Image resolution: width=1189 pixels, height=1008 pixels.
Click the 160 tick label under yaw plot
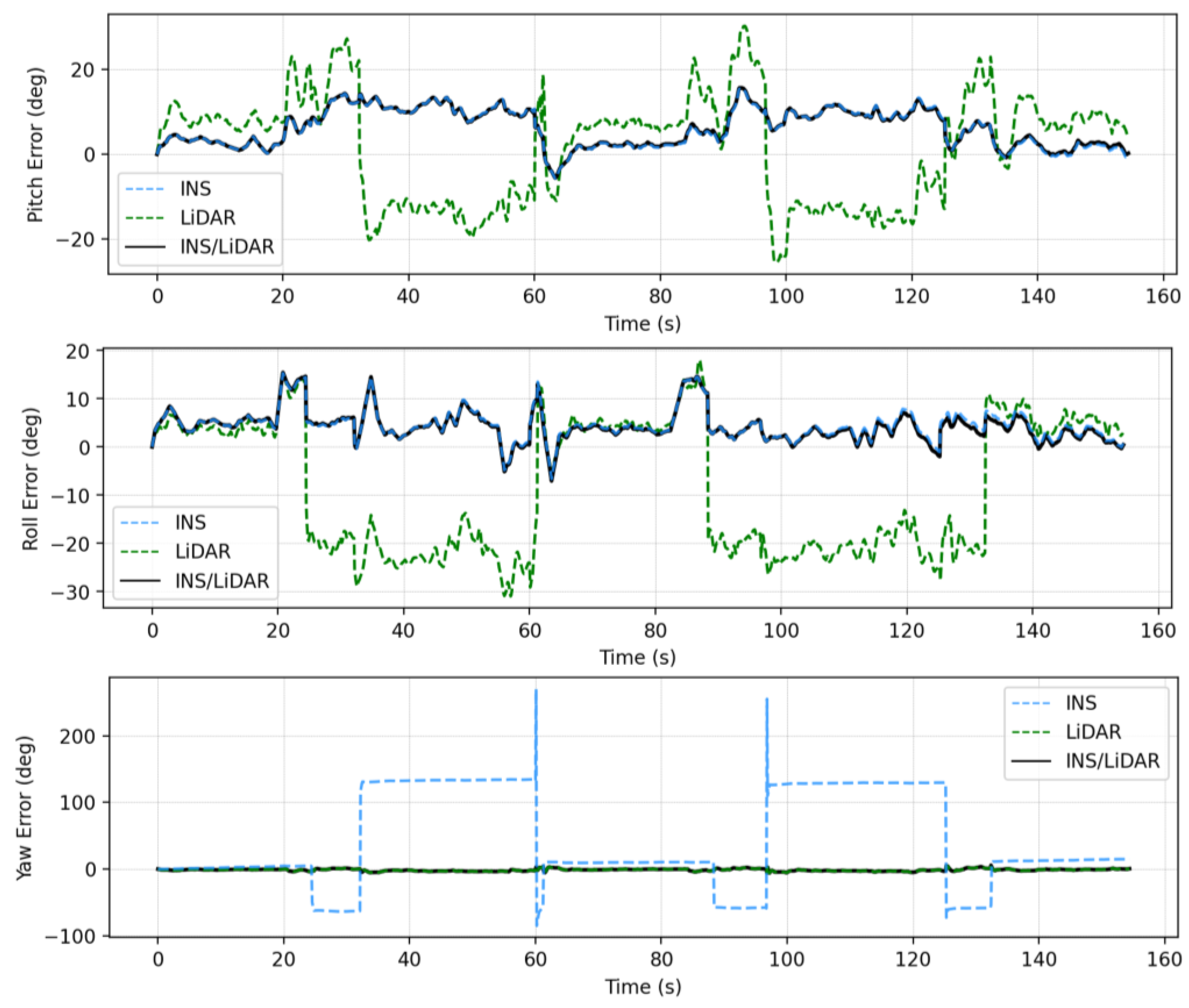pyautogui.click(x=1165, y=958)
